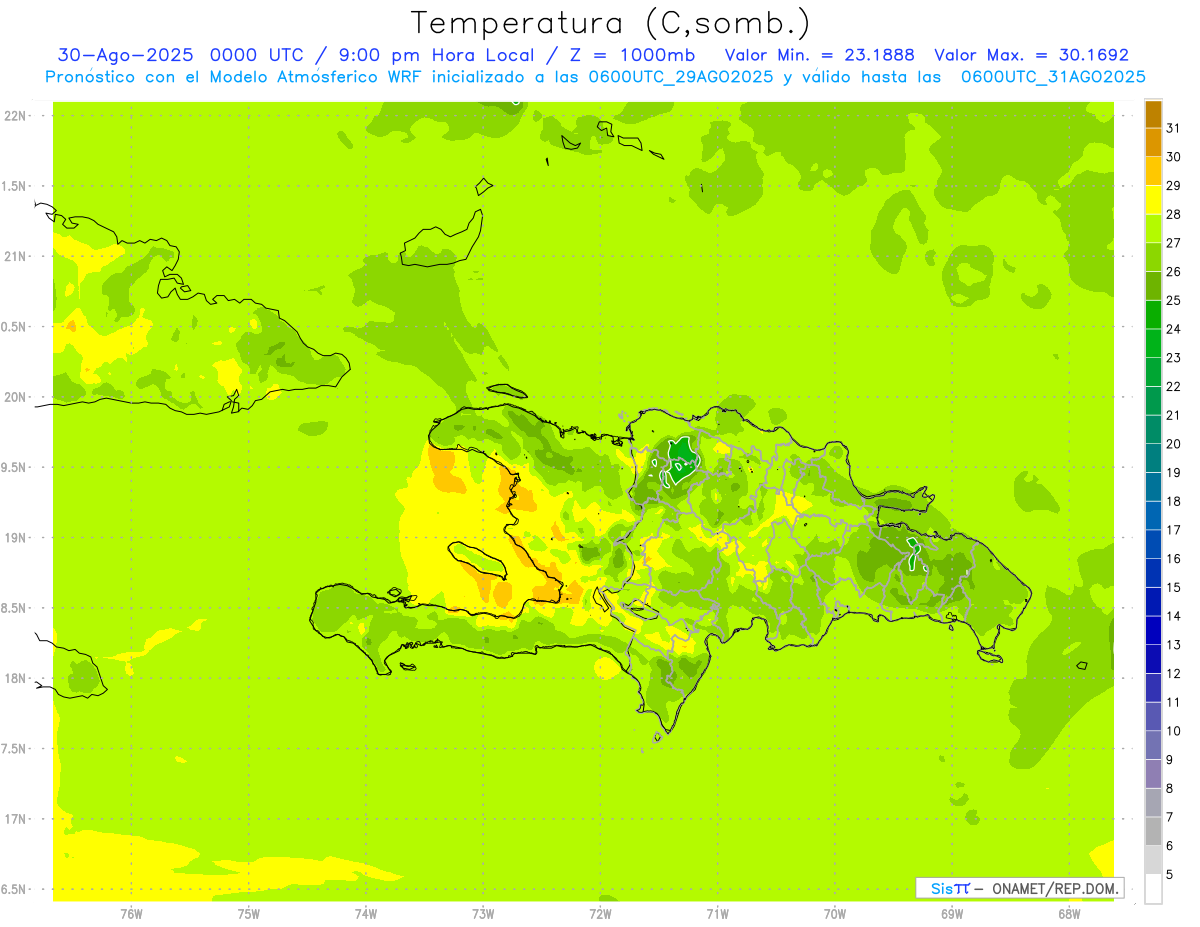The height and width of the screenshot is (927, 1200).
Task: Click the '24' legend value
Action: click(x=1174, y=329)
